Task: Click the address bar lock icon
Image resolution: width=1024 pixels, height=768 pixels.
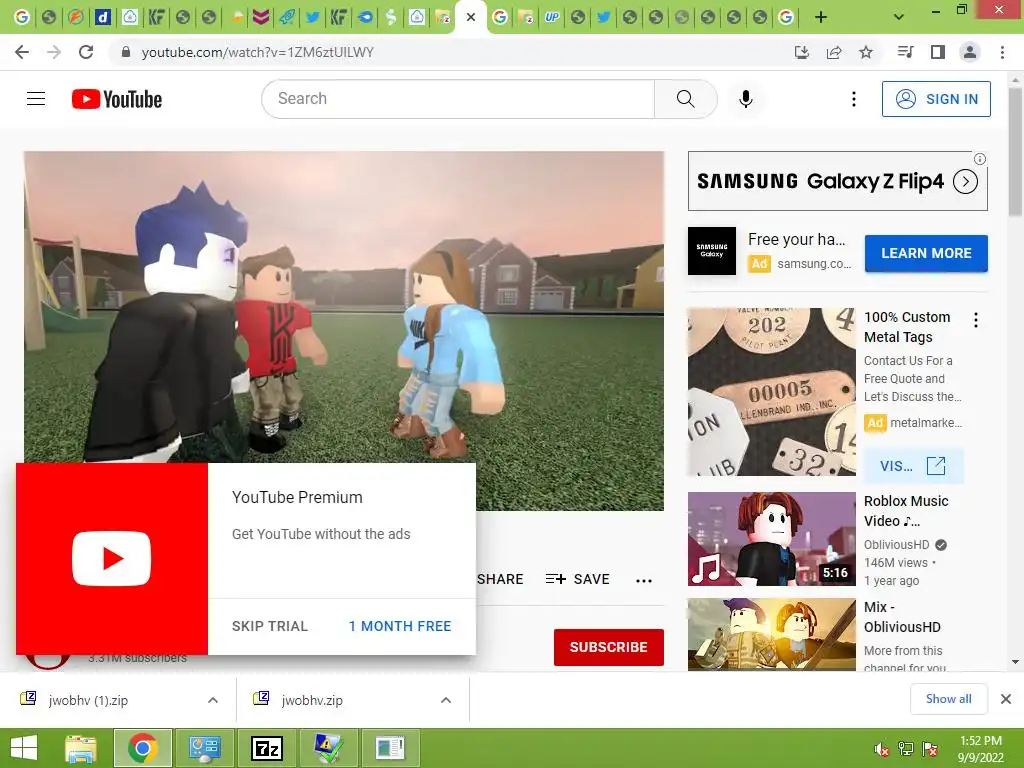Action: [126, 52]
